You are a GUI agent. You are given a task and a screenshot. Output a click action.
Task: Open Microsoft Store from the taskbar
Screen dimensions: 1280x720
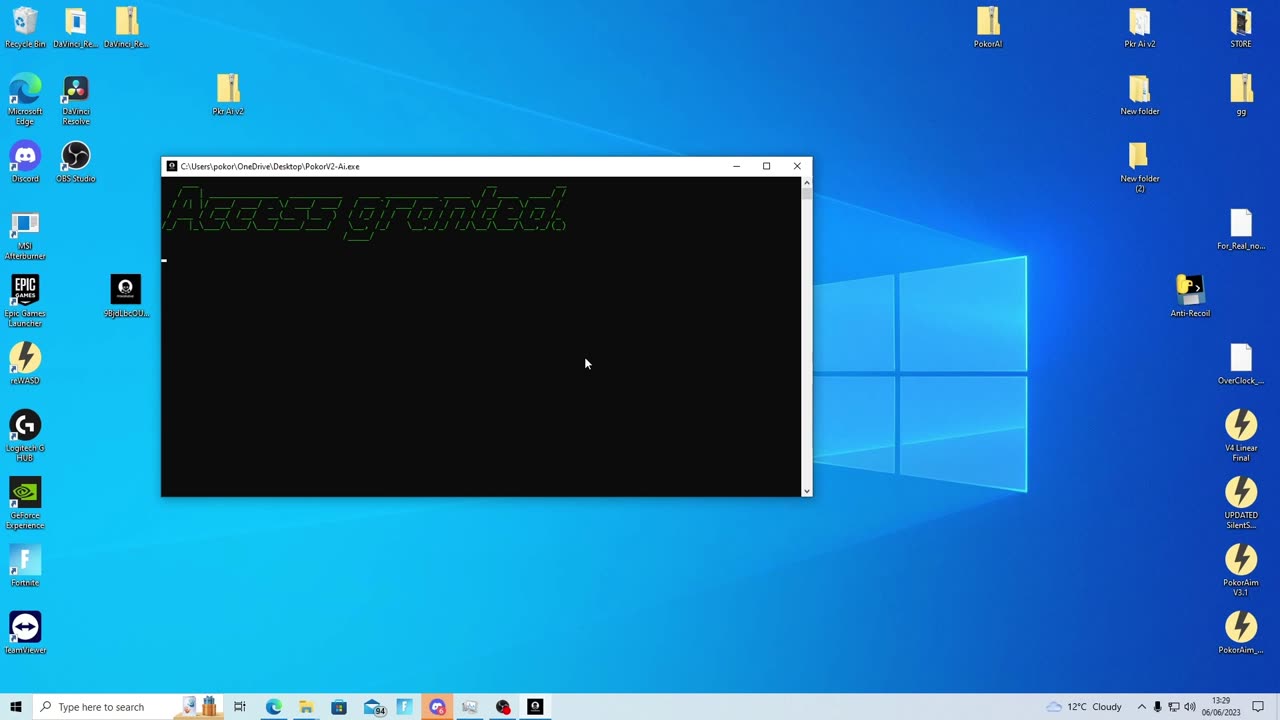pyautogui.click(x=339, y=707)
